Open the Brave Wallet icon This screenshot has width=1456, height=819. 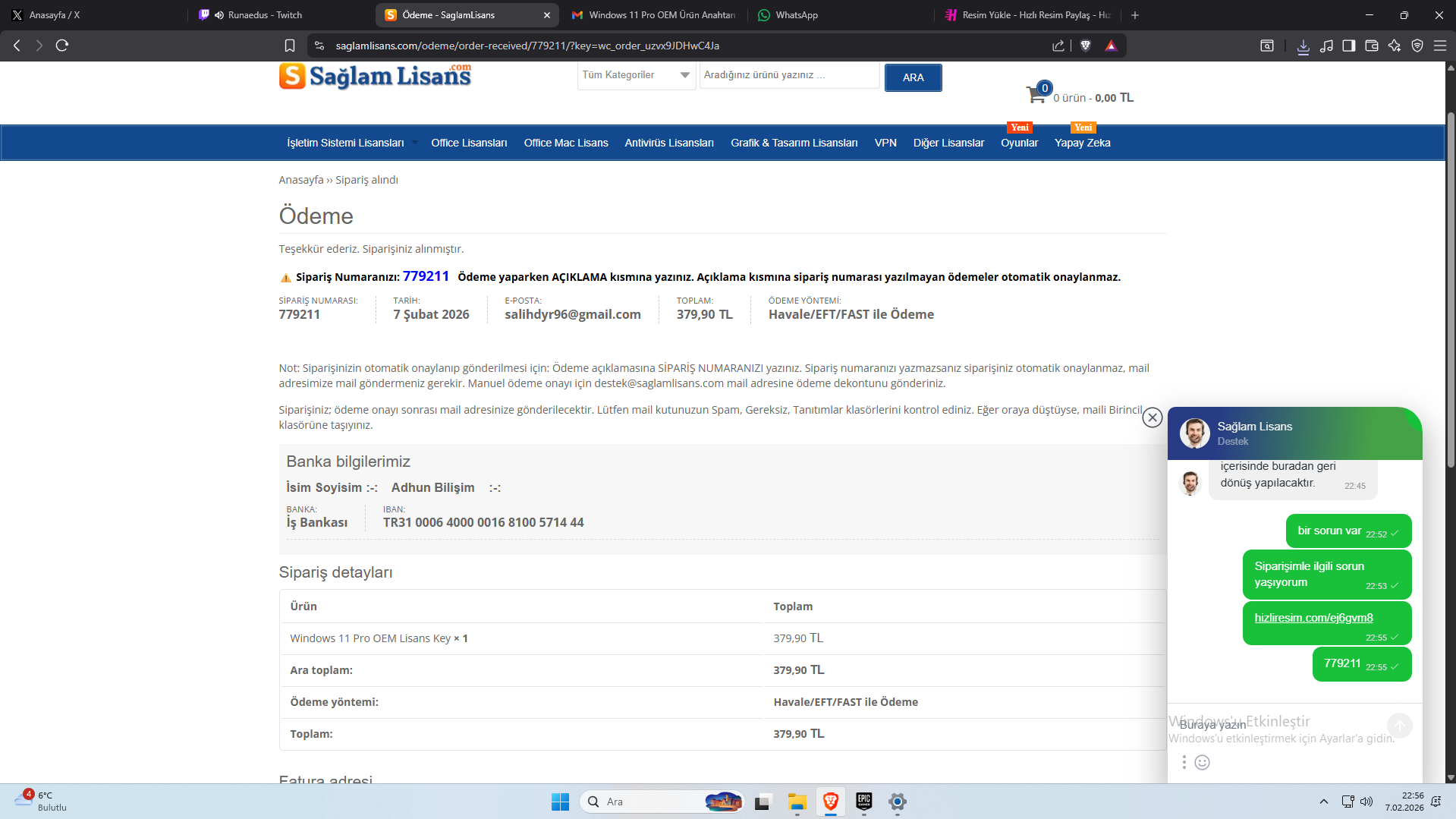[1372, 46]
